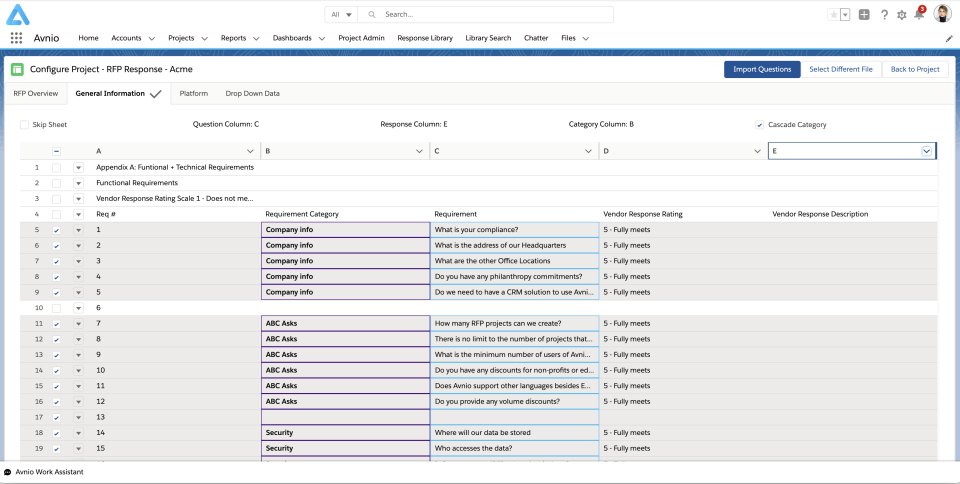960x484 pixels.
Task: Select 'How many RFP projects can we create?' cell
Action: click(x=514, y=324)
